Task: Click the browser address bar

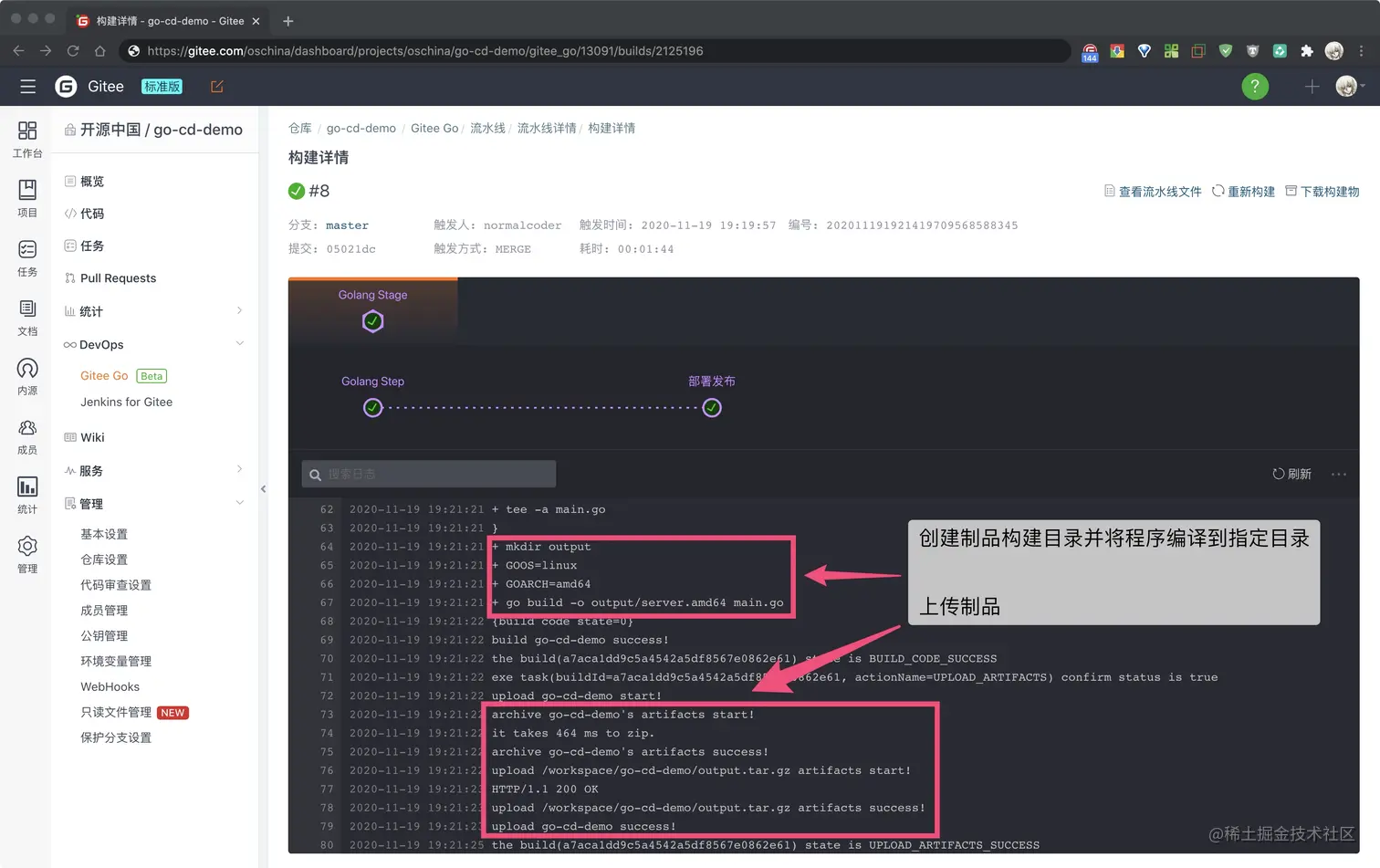Action: pos(595,51)
